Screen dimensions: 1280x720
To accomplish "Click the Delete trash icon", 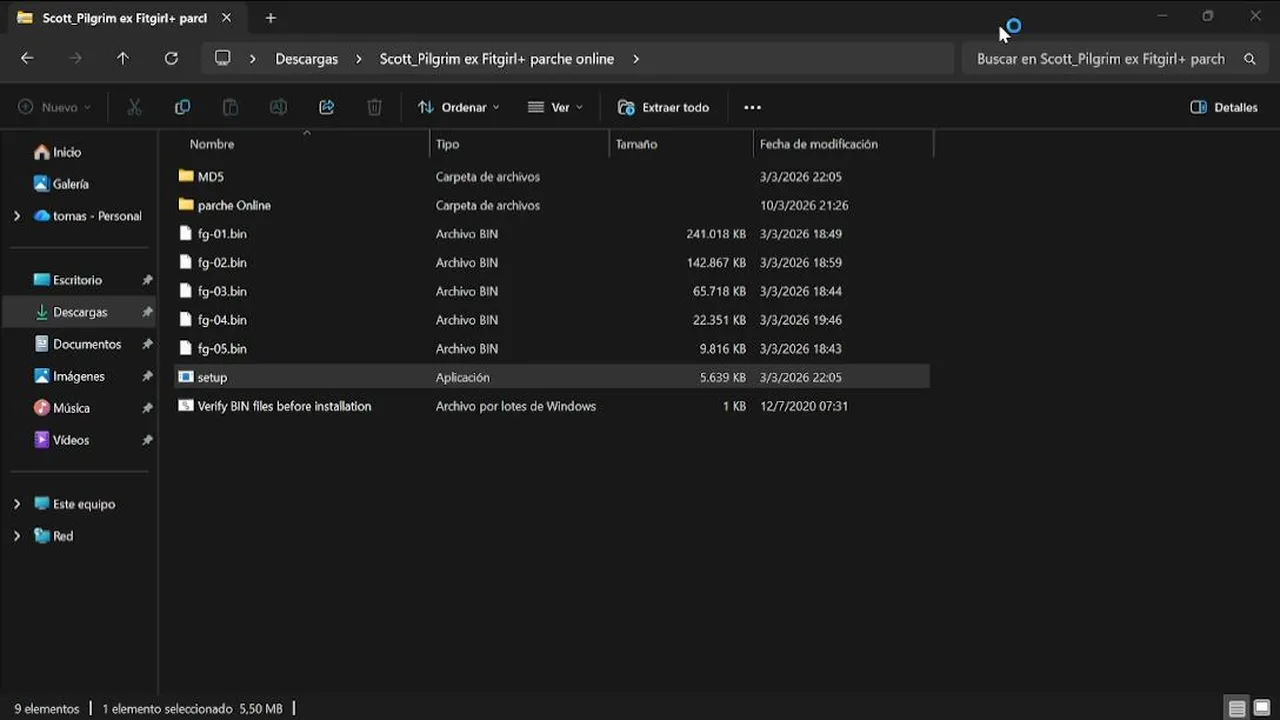I will [x=374, y=107].
